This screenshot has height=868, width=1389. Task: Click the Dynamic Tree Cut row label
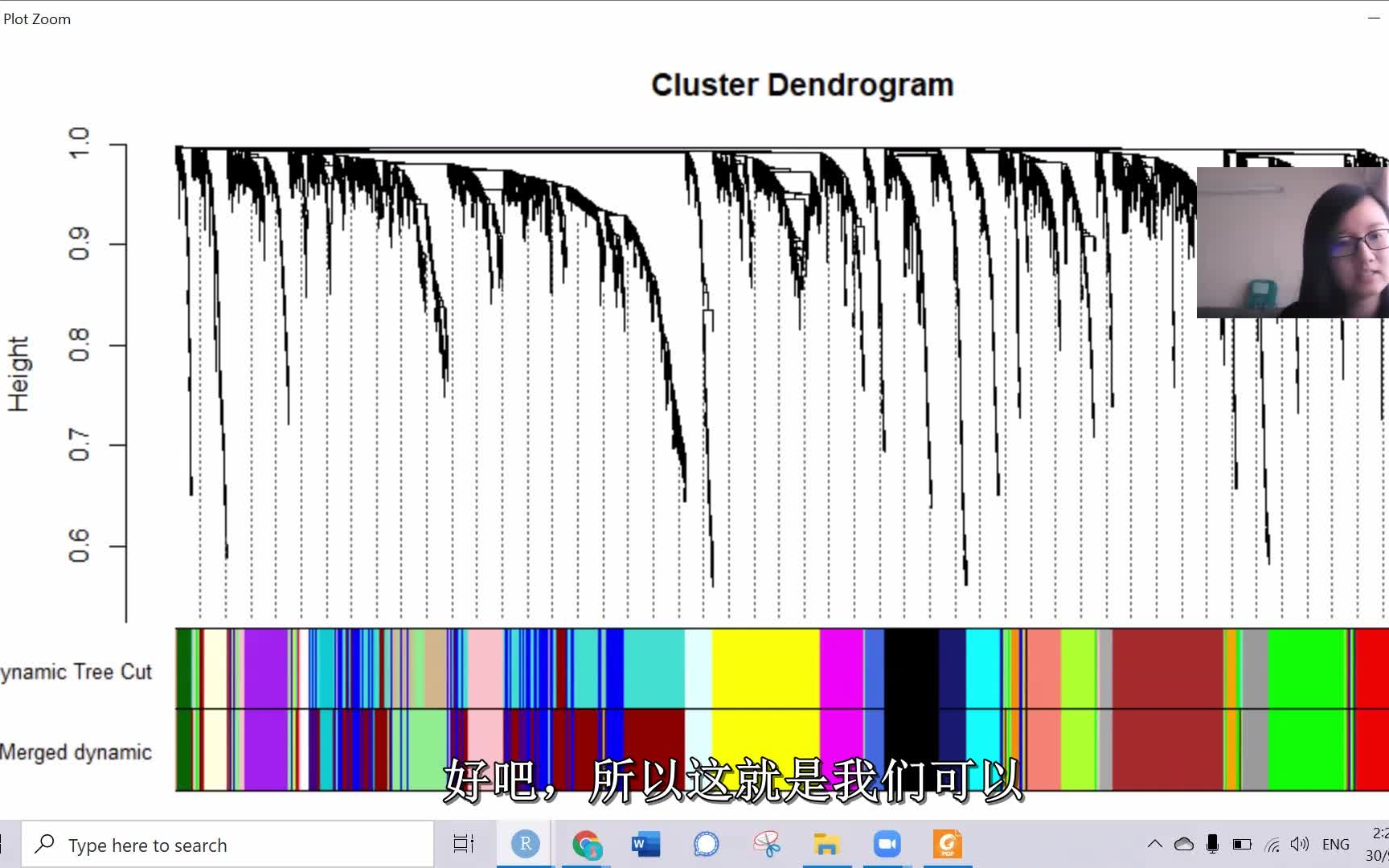pos(76,672)
